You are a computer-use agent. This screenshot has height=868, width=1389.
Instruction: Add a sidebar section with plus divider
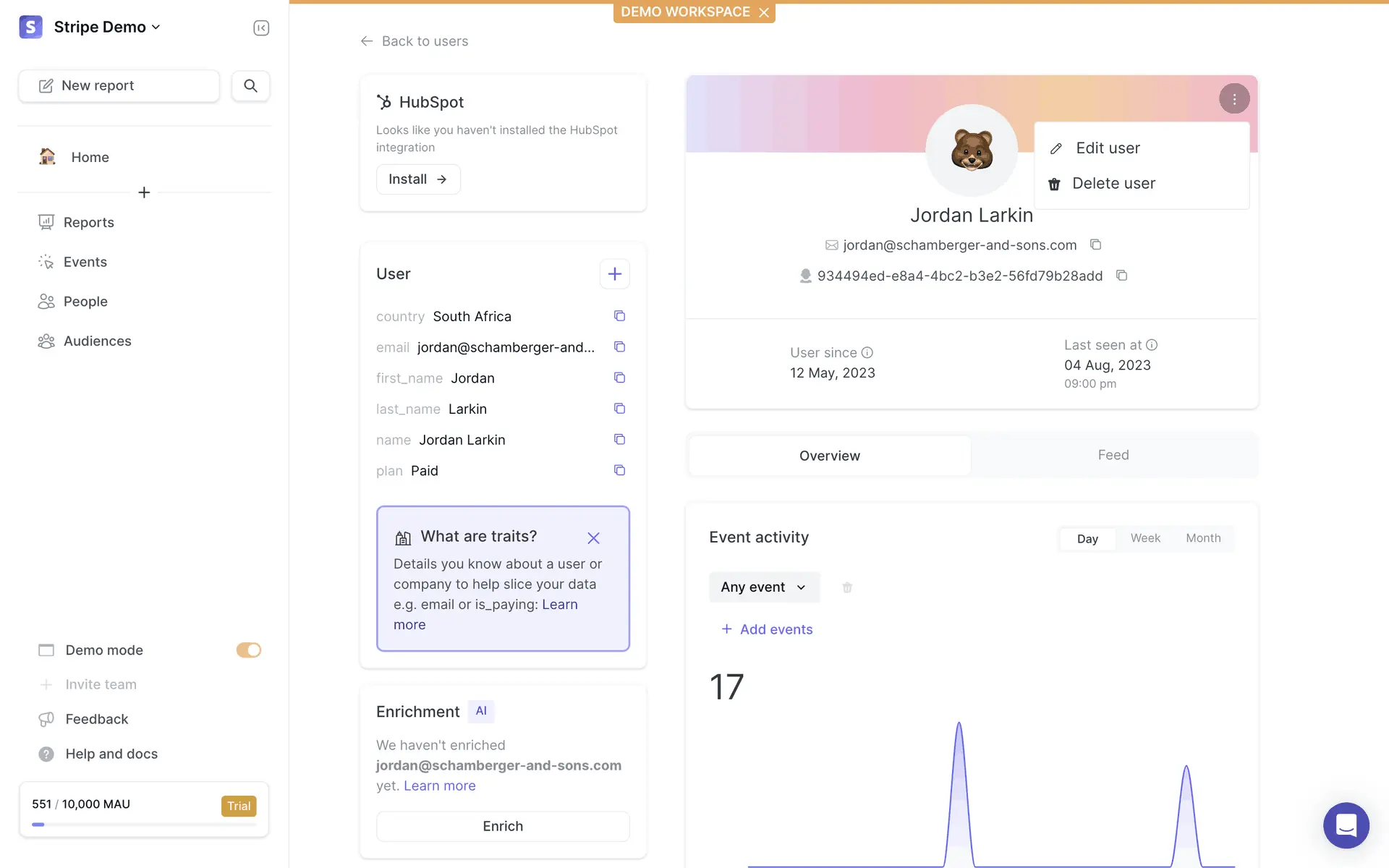coord(144,192)
